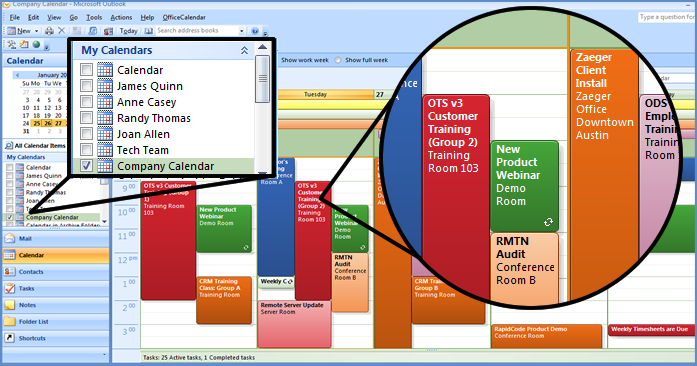Open the Address Book icon beside Today
The height and width of the screenshot is (366, 697).
148,31
